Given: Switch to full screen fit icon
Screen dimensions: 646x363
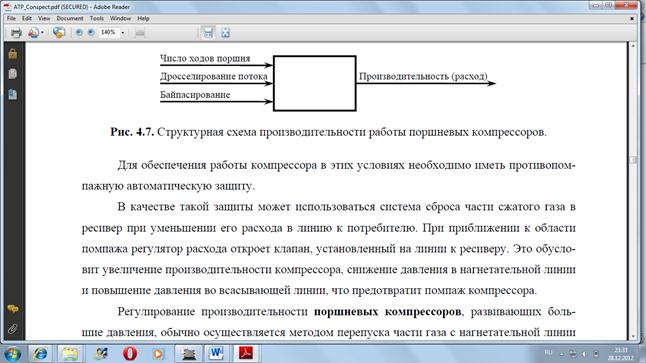Looking at the screenshot, I should (x=225, y=33).
